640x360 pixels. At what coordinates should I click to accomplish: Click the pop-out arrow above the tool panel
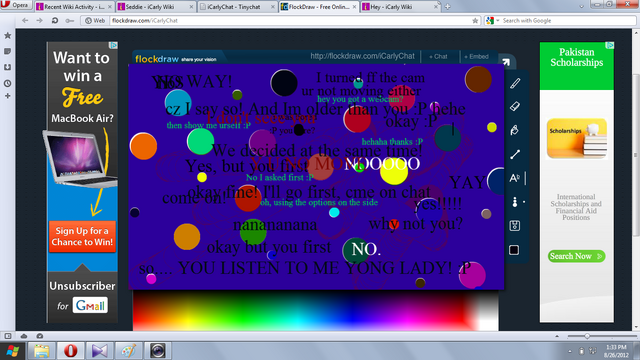coord(506,62)
